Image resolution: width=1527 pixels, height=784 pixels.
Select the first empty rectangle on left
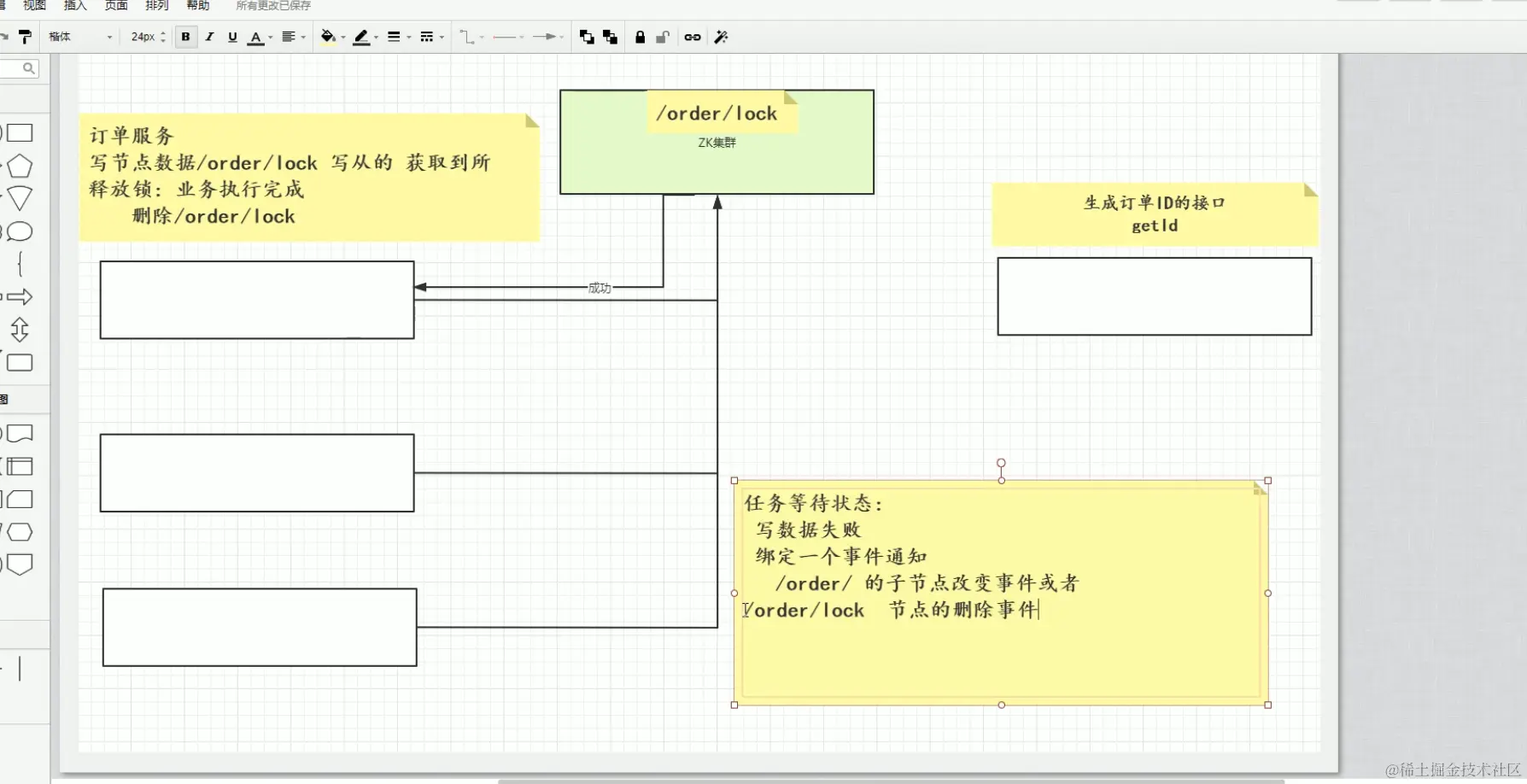pyautogui.click(x=257, y=300)
